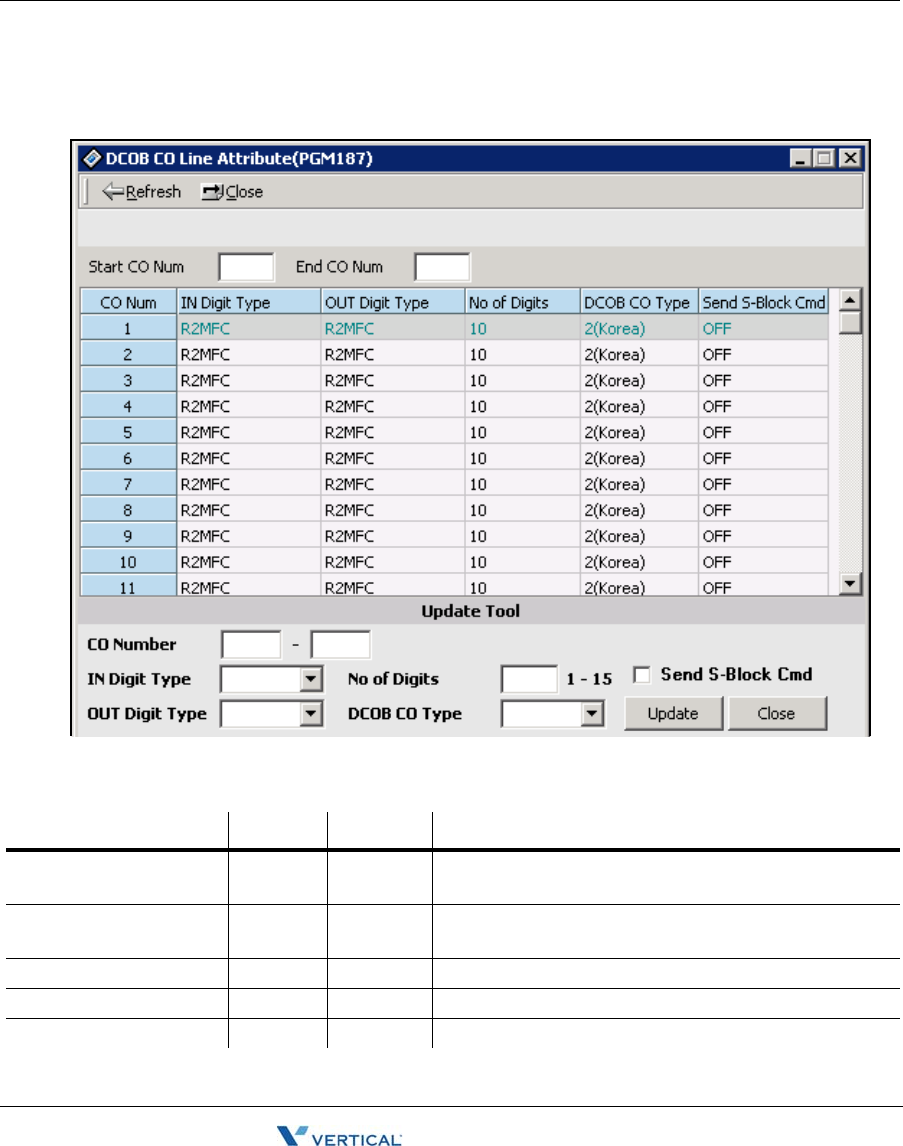Select row header for CO Num 5

click(x=129, y=432)
